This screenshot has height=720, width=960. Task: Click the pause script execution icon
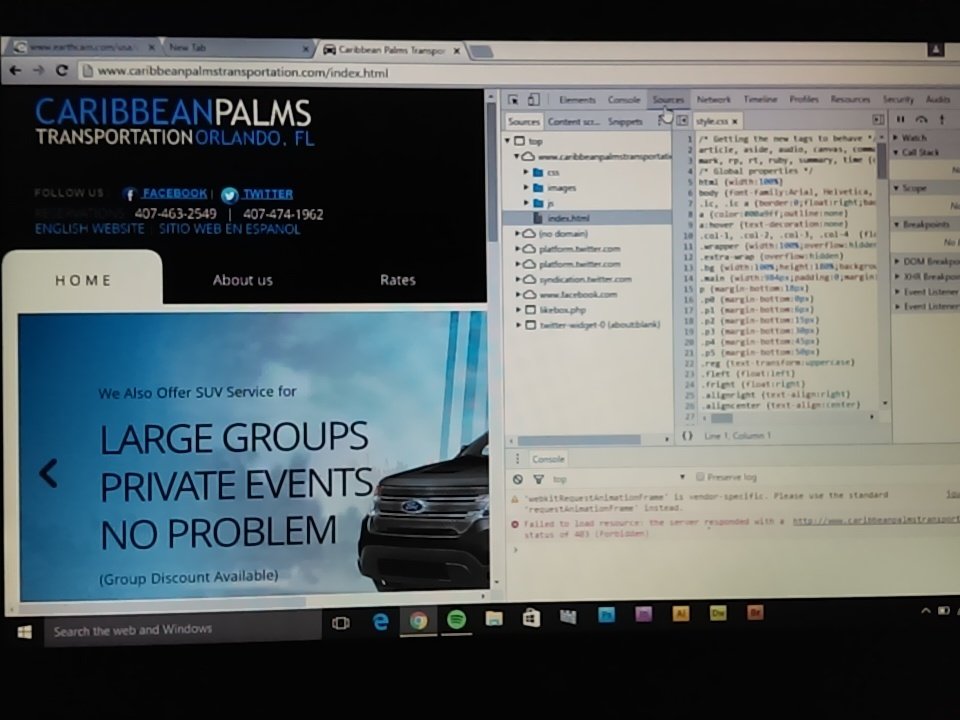tap(901, 119)
